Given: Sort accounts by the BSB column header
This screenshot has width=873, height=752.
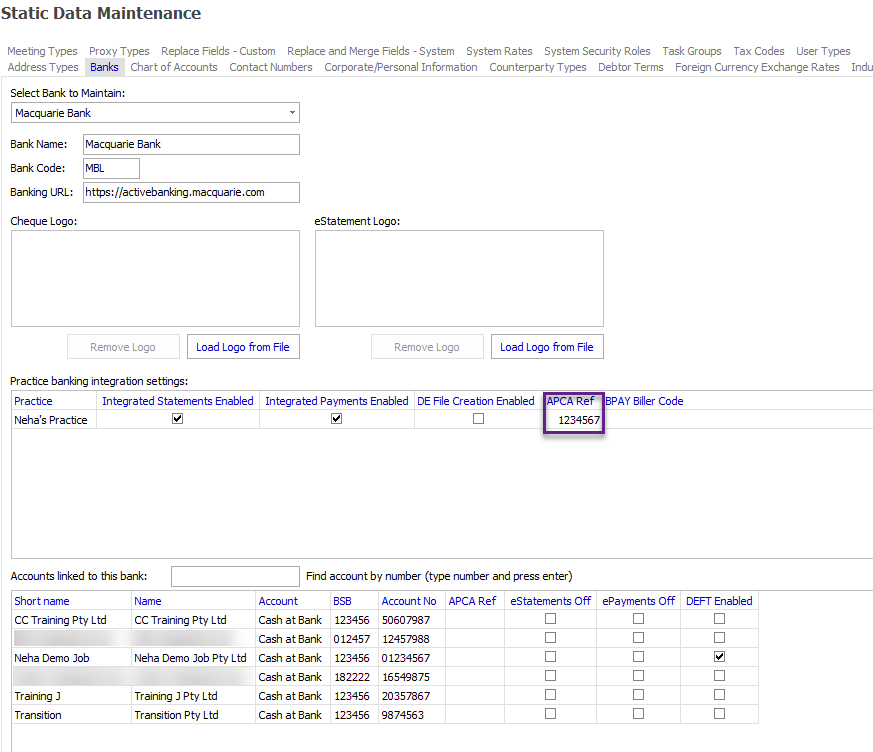Looking at the screenshot, I should point(343,601).
